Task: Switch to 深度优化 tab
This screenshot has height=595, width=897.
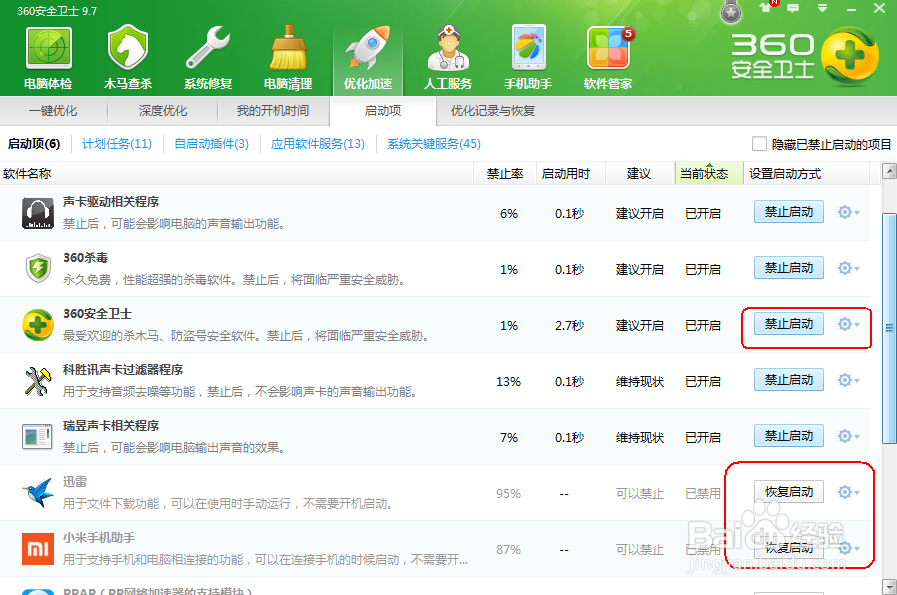Action: click(x=162, y=111)
